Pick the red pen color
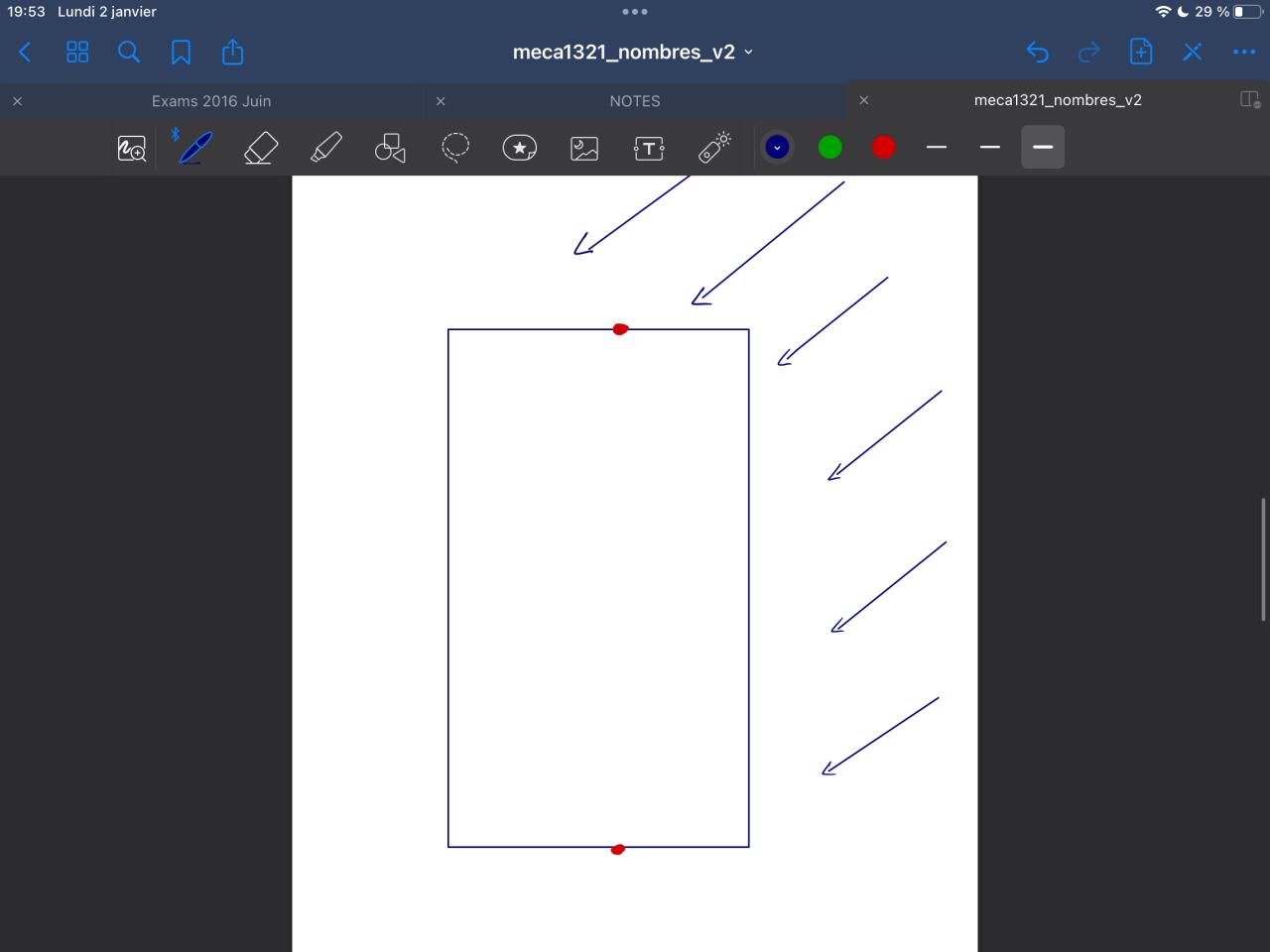 (883, 147)
